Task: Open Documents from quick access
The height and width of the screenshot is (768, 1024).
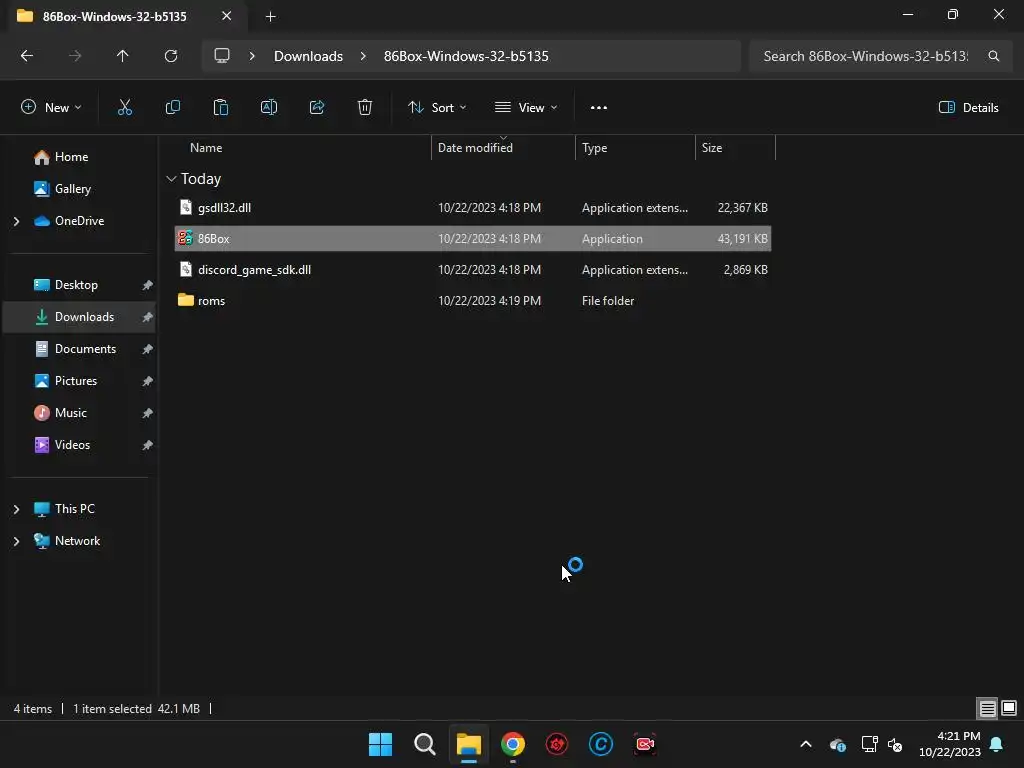Action: click(x=86, y=349)
